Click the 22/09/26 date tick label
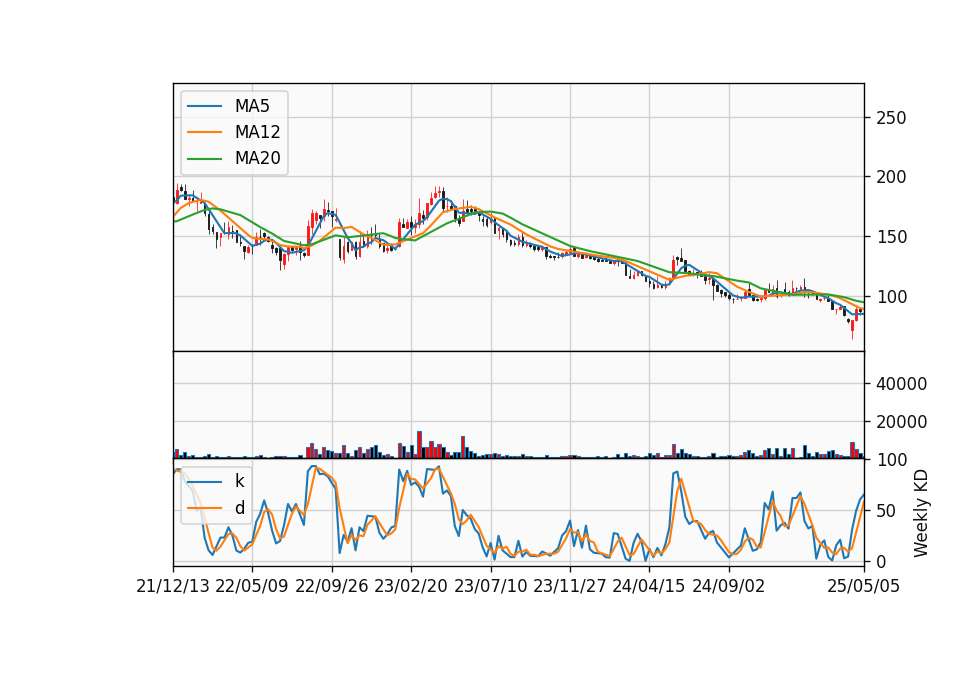 (332, 586)
